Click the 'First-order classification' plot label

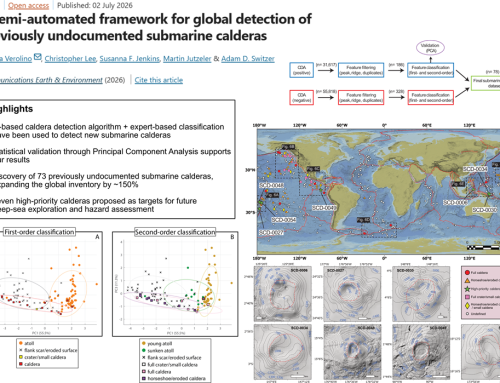point(39,232)
